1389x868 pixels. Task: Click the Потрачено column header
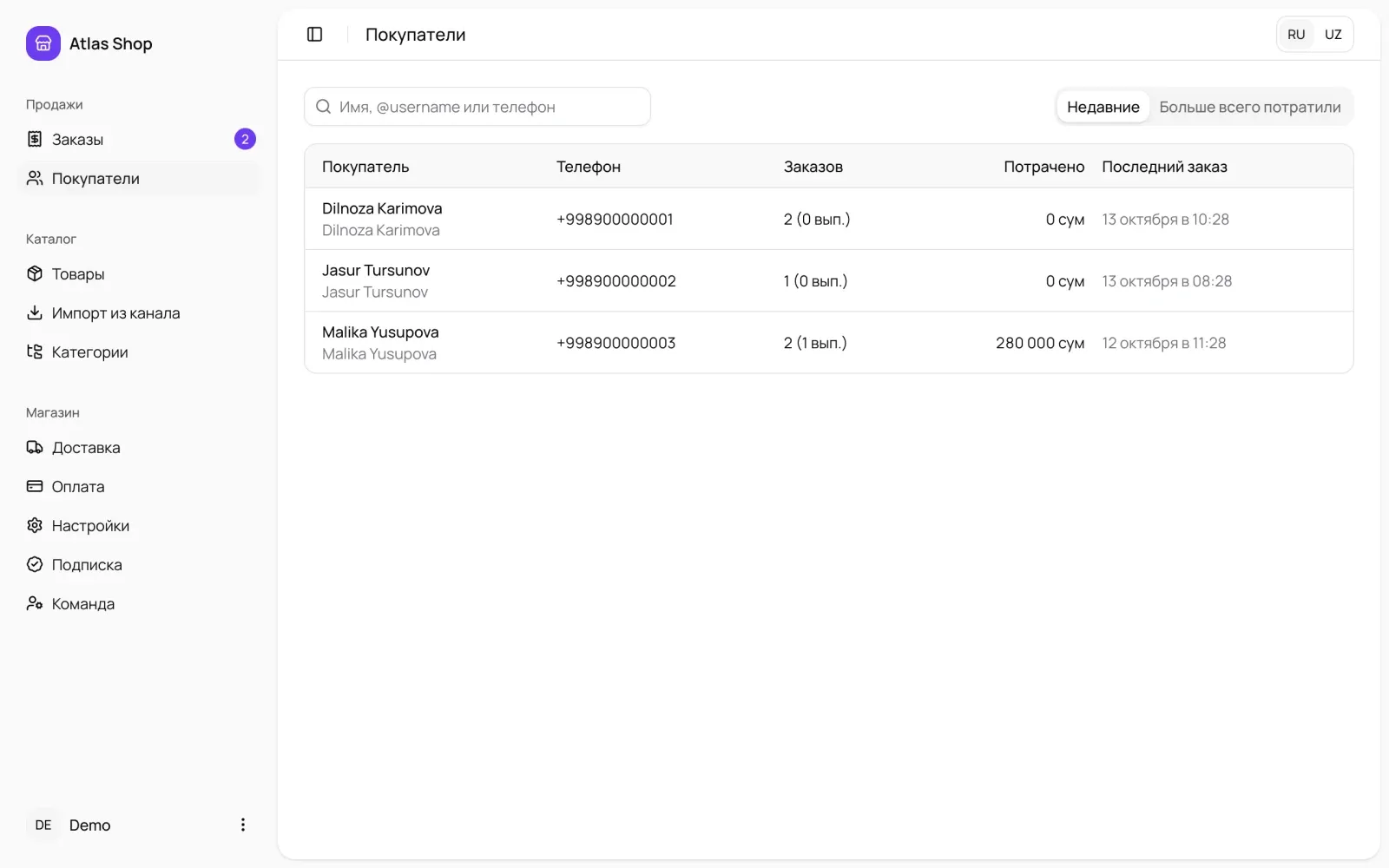coord(1044,167)
